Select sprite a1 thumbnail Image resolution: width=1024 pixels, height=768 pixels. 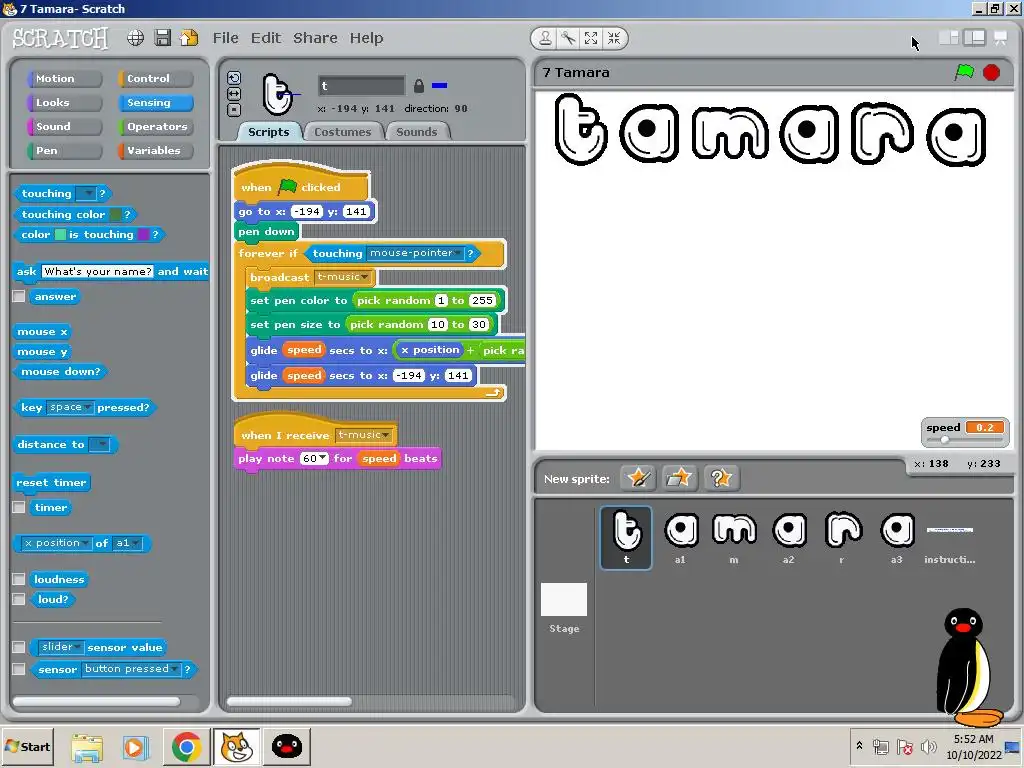tap(680, 537)
